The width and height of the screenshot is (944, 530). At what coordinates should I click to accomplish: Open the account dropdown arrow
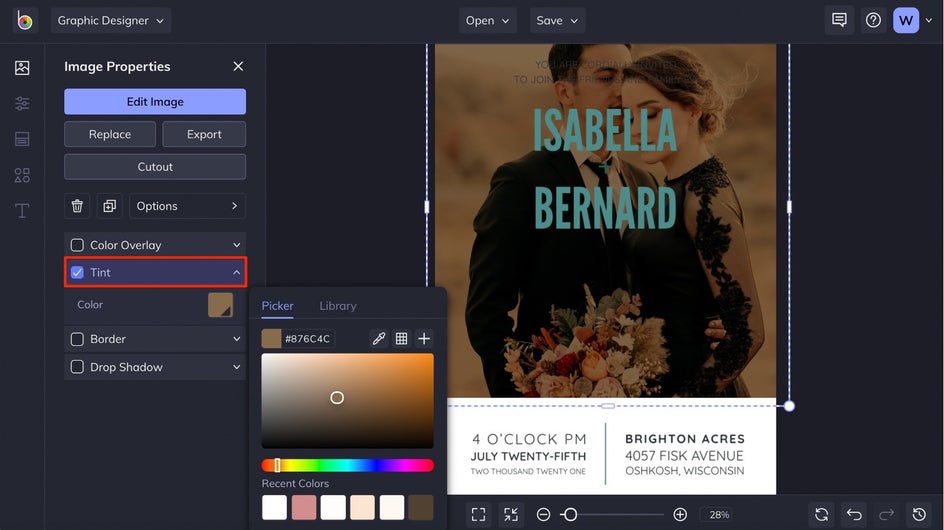click(x=929, y=20)
